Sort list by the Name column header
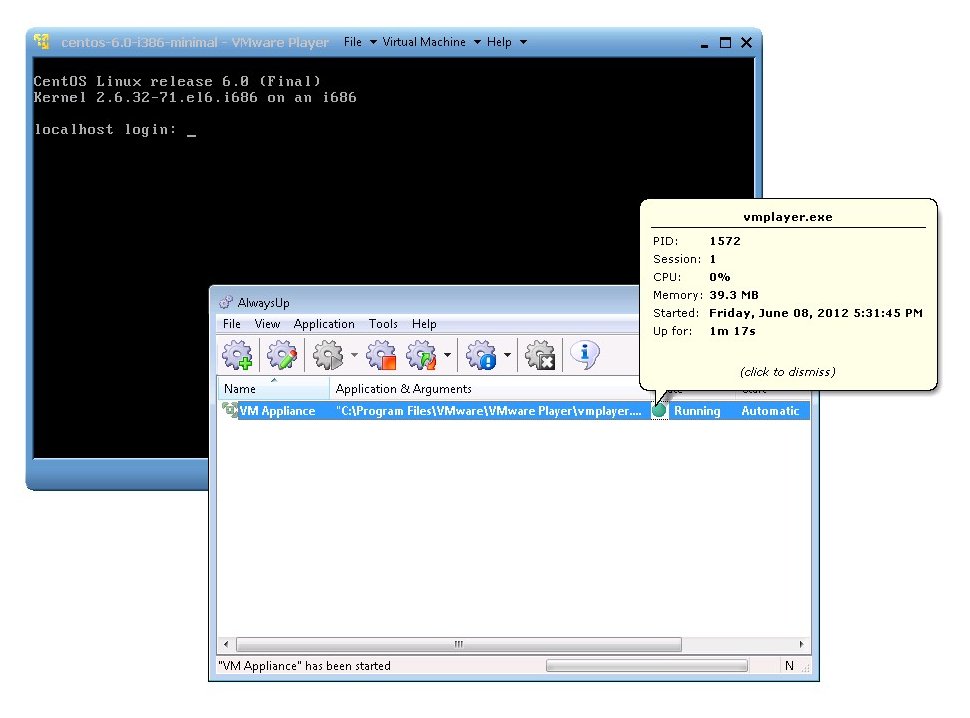The width and height of the screenshot is (970, 718). point(273,389)
